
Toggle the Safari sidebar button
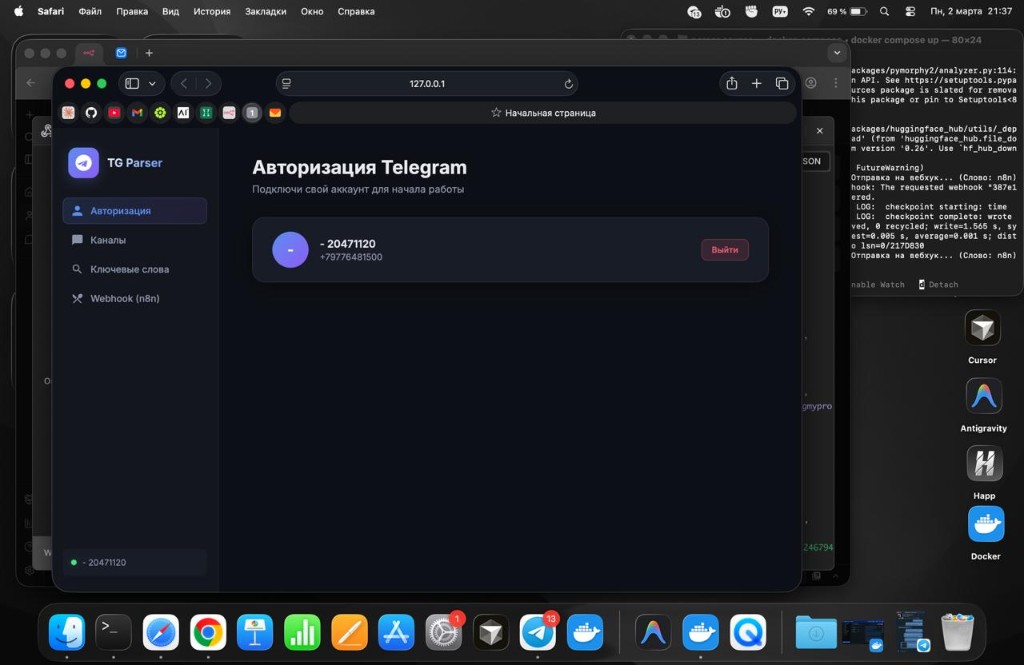(132, 84)
